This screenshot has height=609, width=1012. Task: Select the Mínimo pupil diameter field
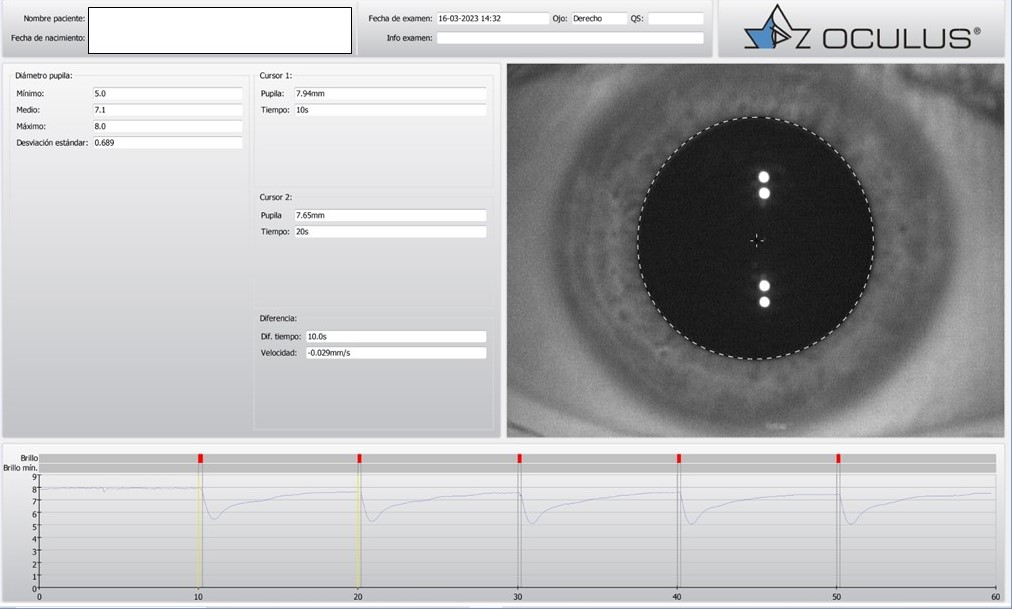click(x=167, y=93)
